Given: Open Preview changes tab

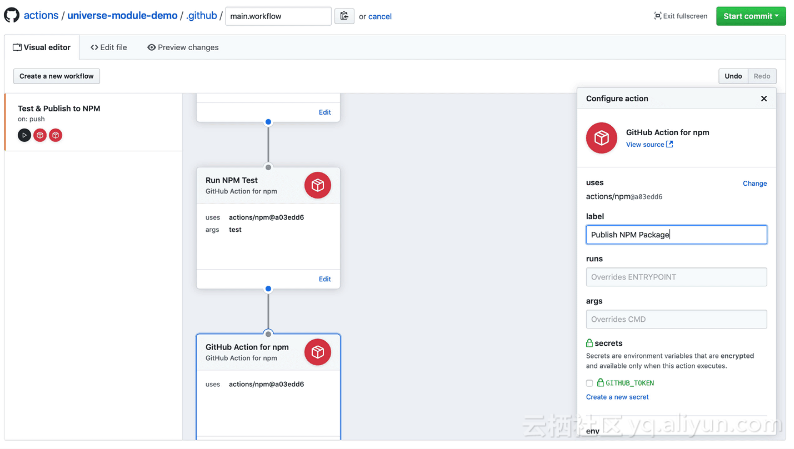Looking at the screenshot, I should pyautogui.click(x=183, y=48).
